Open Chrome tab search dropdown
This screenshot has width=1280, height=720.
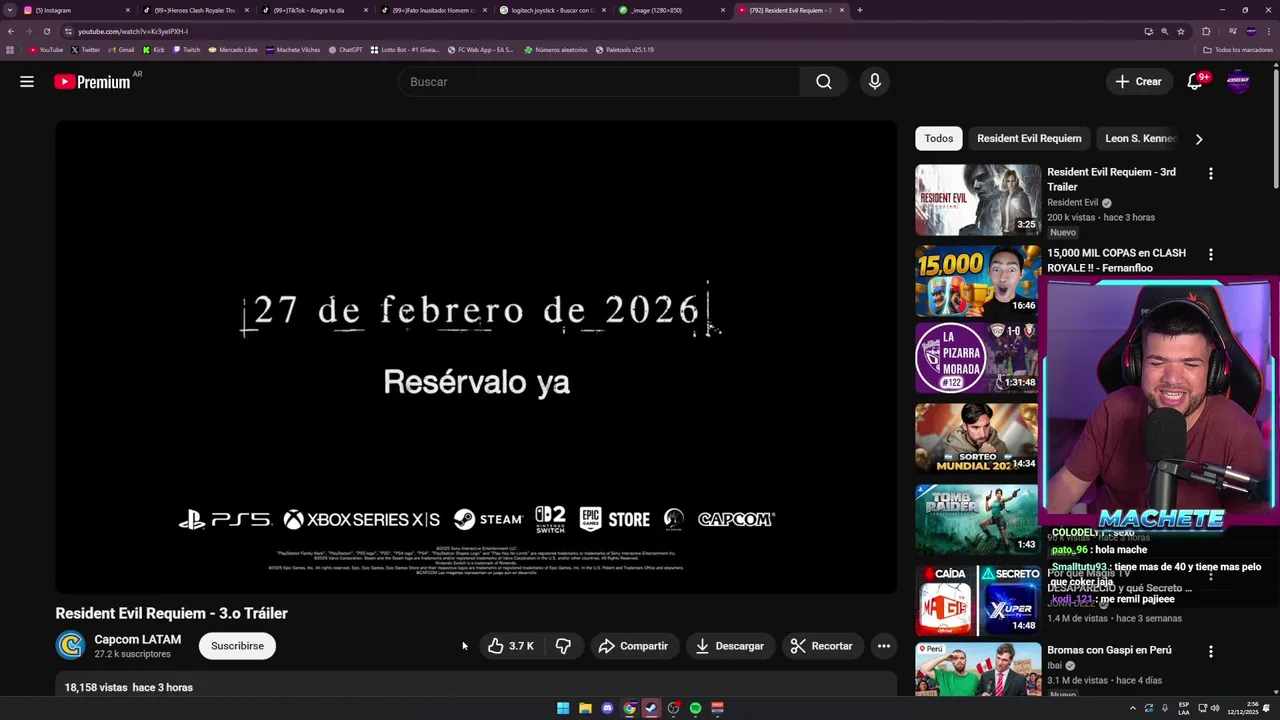[10, 10]
